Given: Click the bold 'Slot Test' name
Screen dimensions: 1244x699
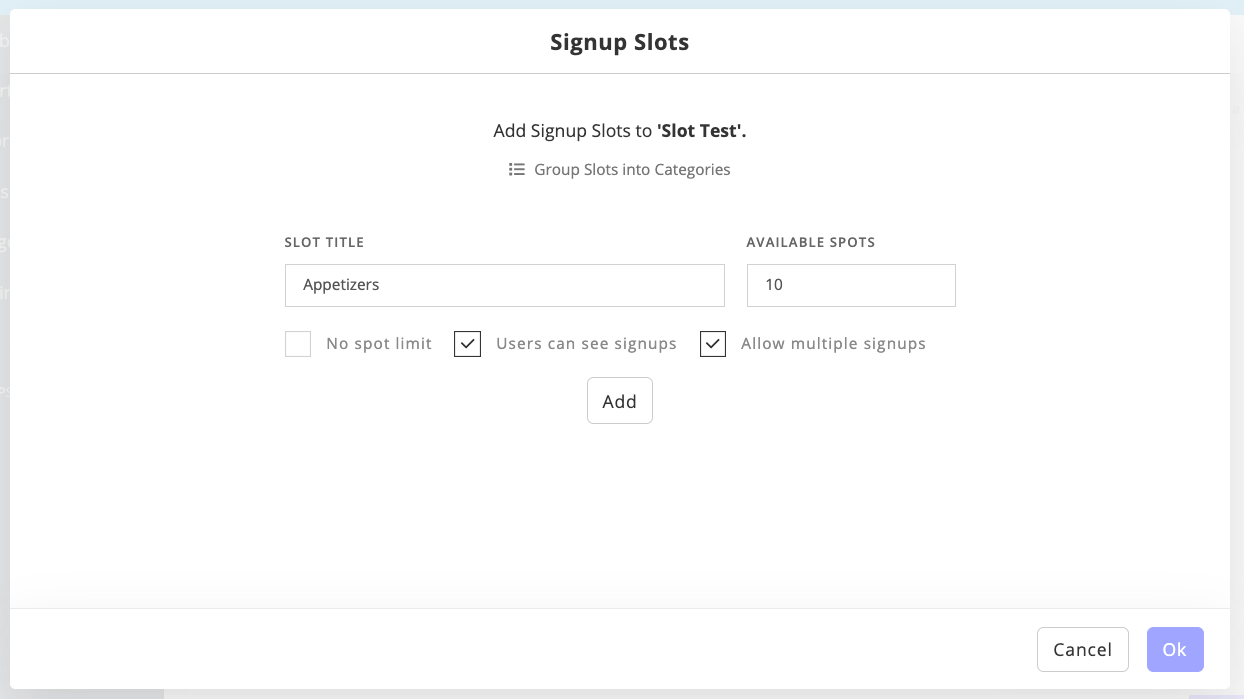Looking at the screenshot, I should 702,131.
